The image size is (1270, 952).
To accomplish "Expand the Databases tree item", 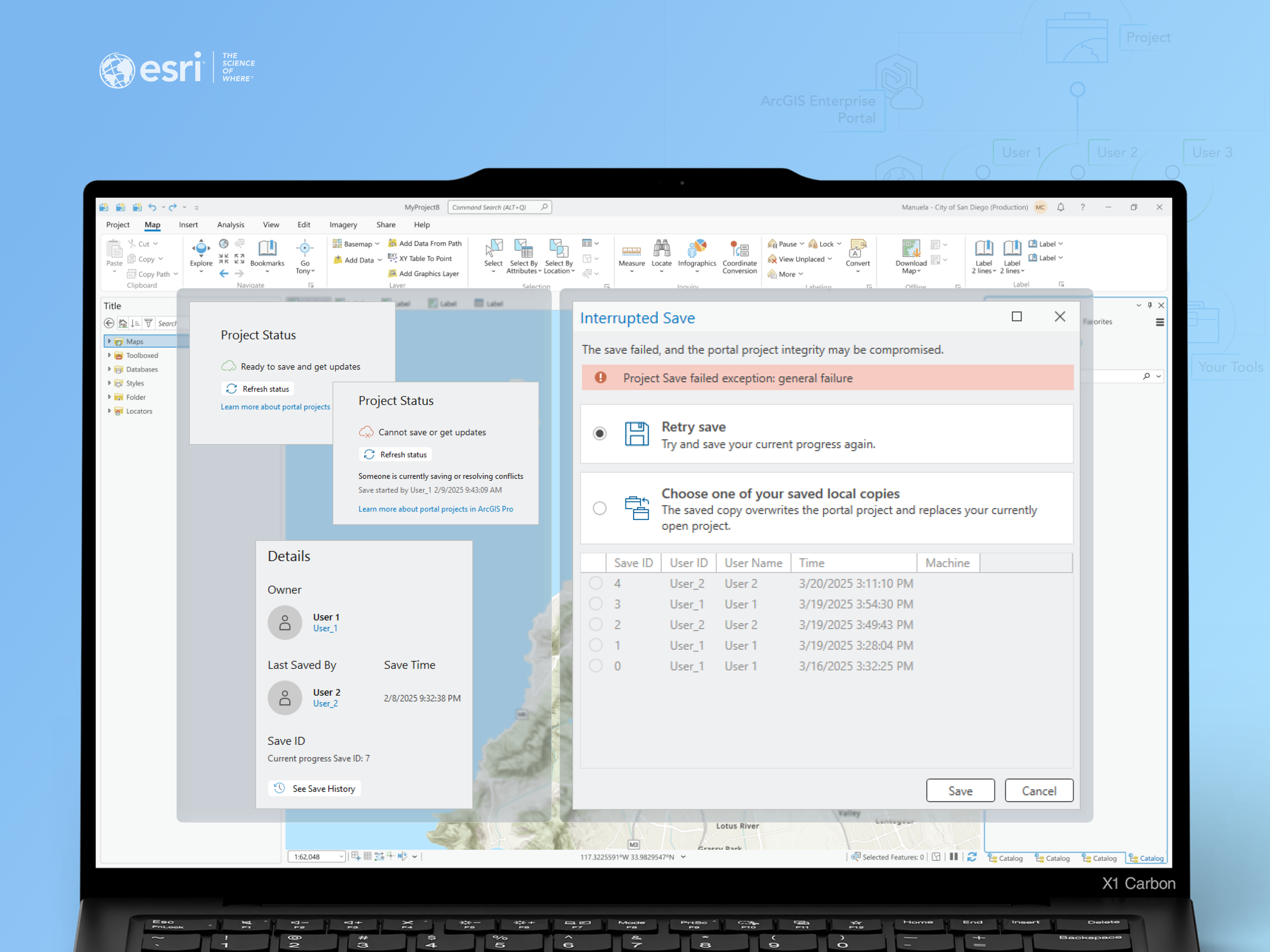I will point(109,369).
